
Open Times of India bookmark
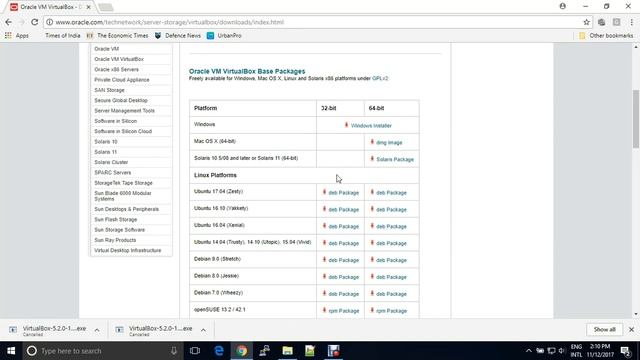[x=62, y=36]
